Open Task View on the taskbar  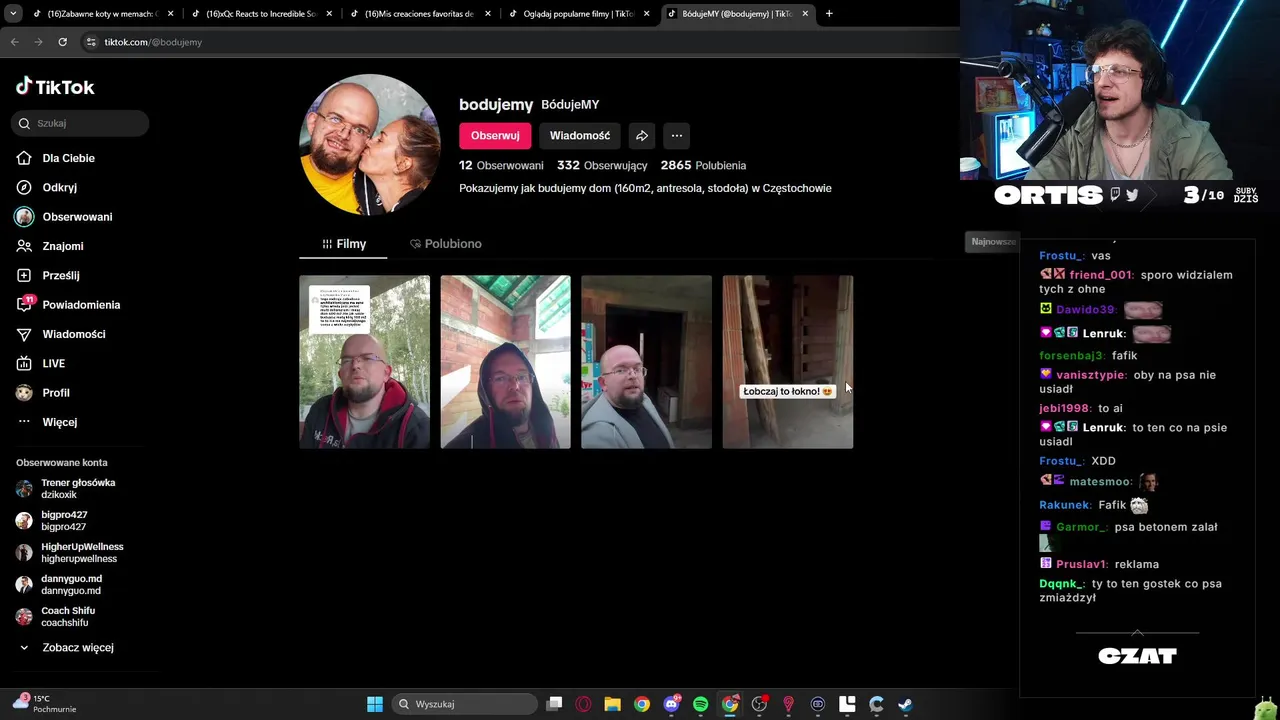555,704
